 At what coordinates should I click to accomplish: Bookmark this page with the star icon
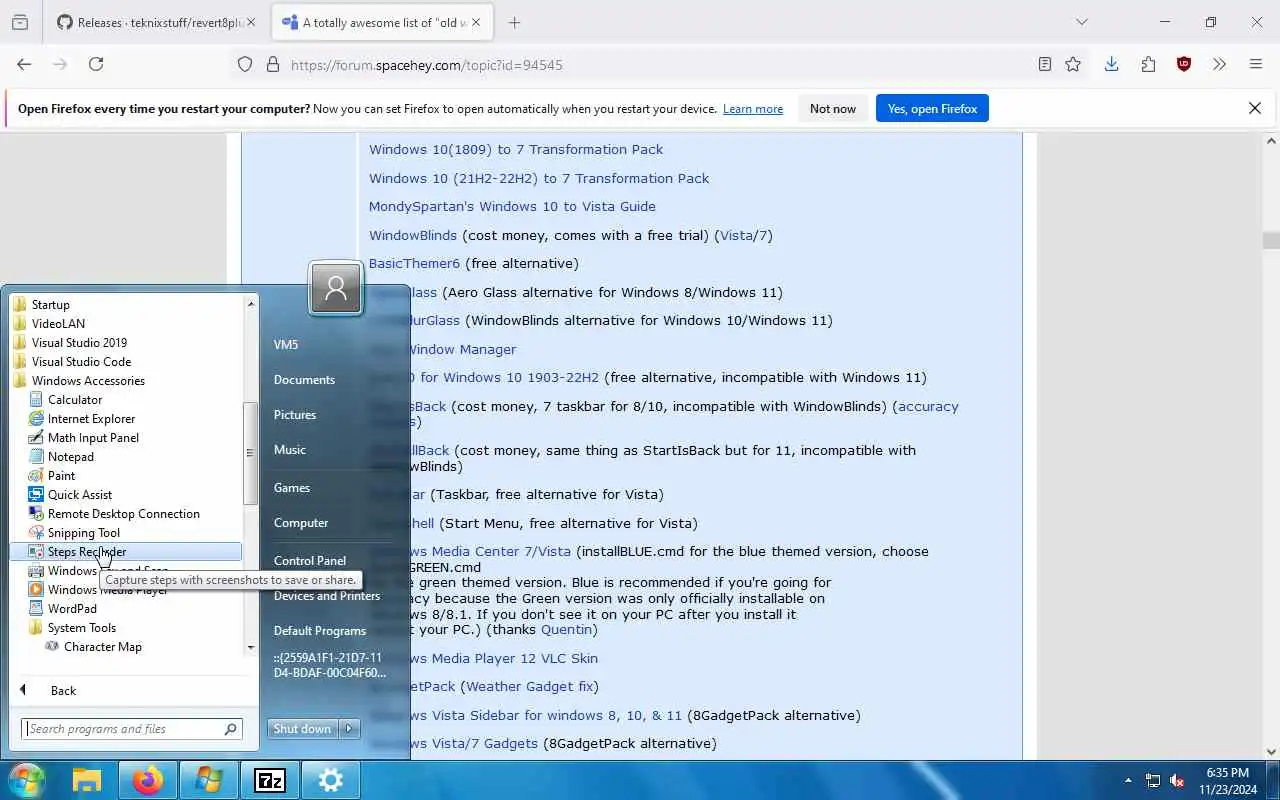(1073, 64)
